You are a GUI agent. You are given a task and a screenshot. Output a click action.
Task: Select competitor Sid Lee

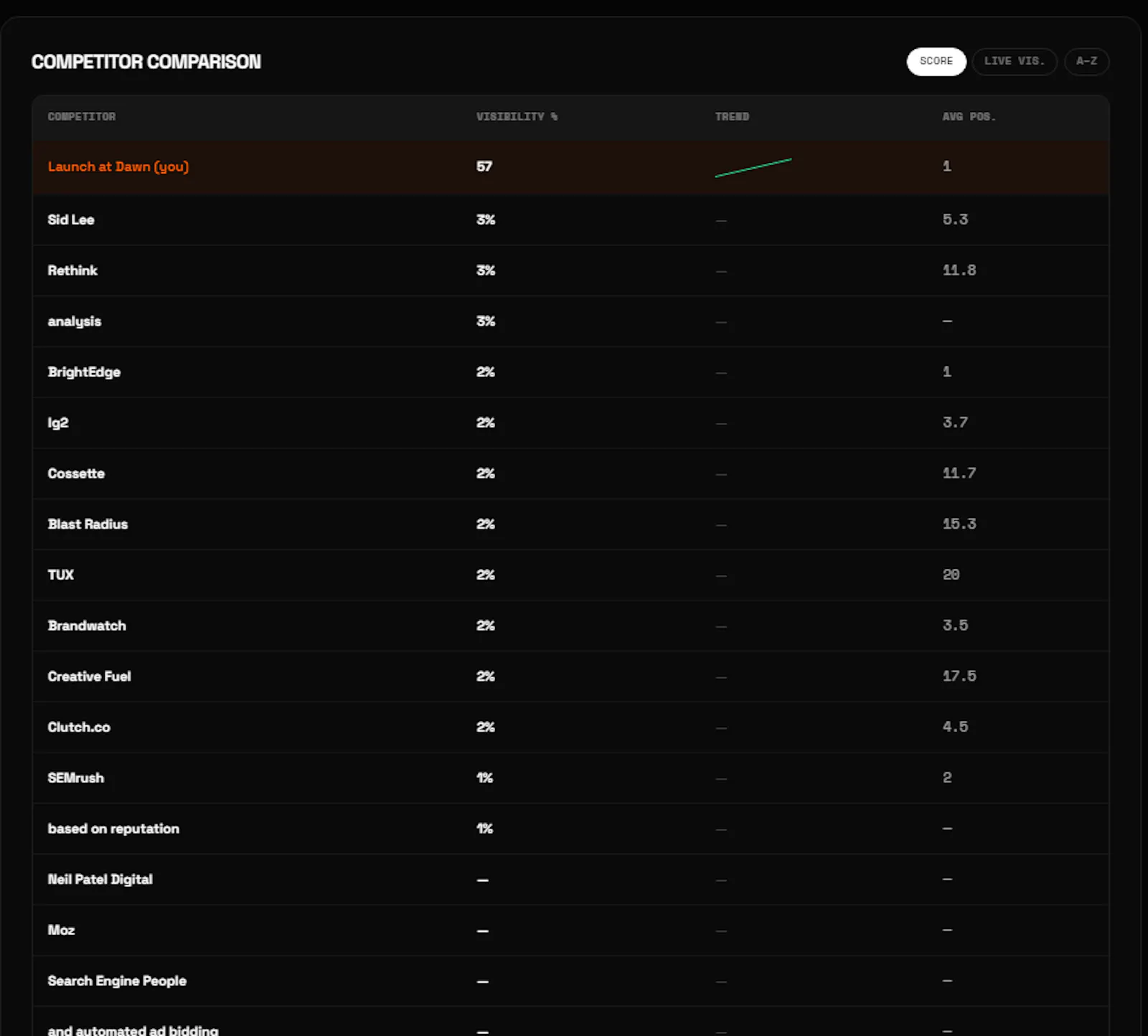(71, 220)
